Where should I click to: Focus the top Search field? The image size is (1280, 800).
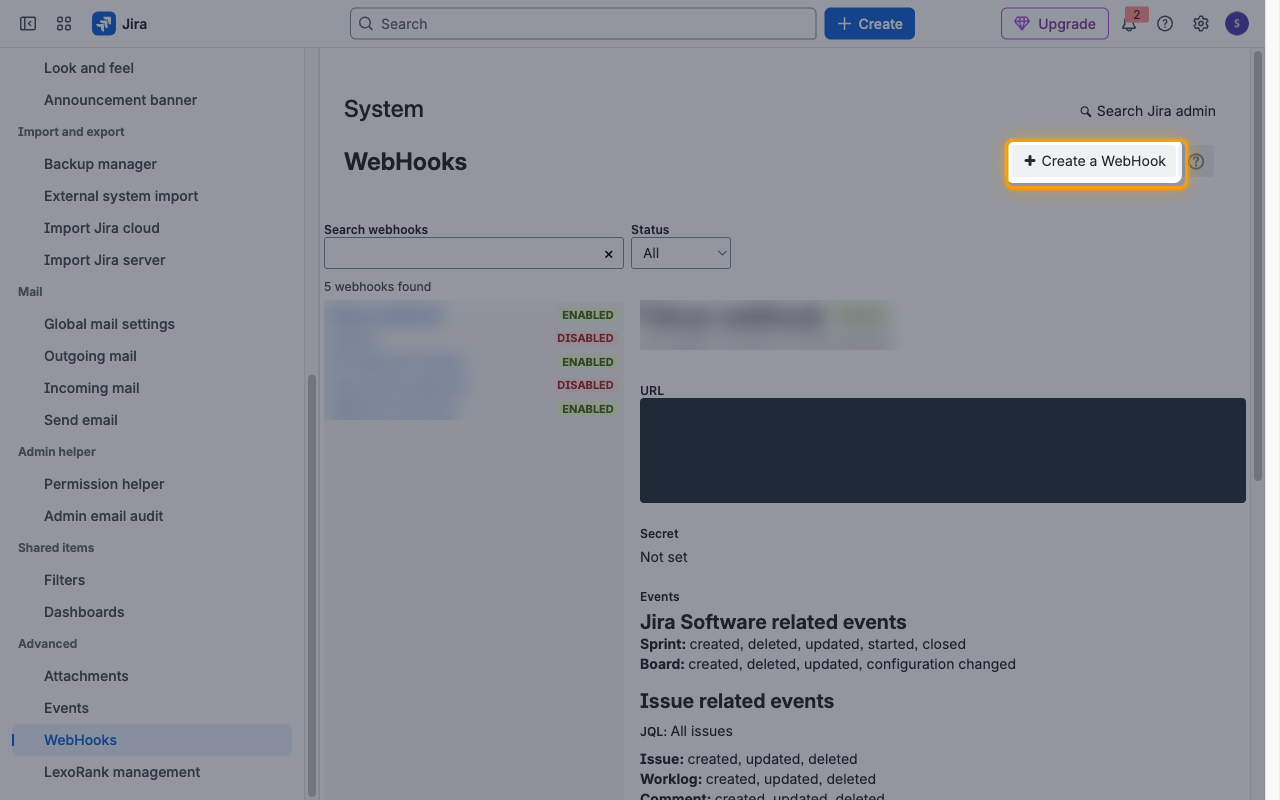point(583,24)
